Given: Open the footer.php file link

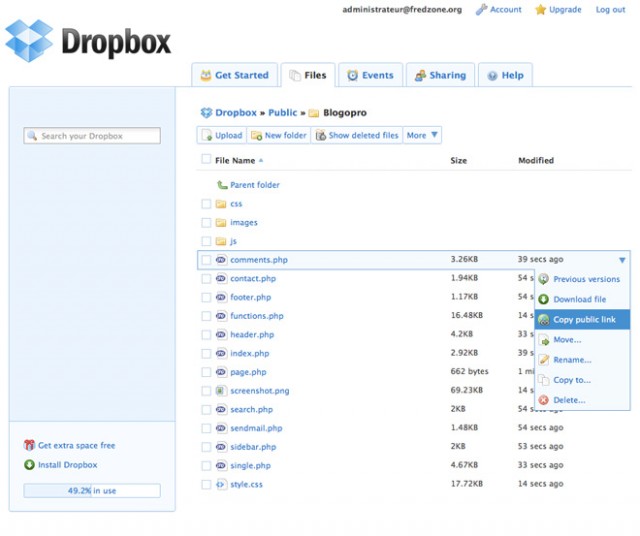Looking at the screenshot, I should pos(251,297).
